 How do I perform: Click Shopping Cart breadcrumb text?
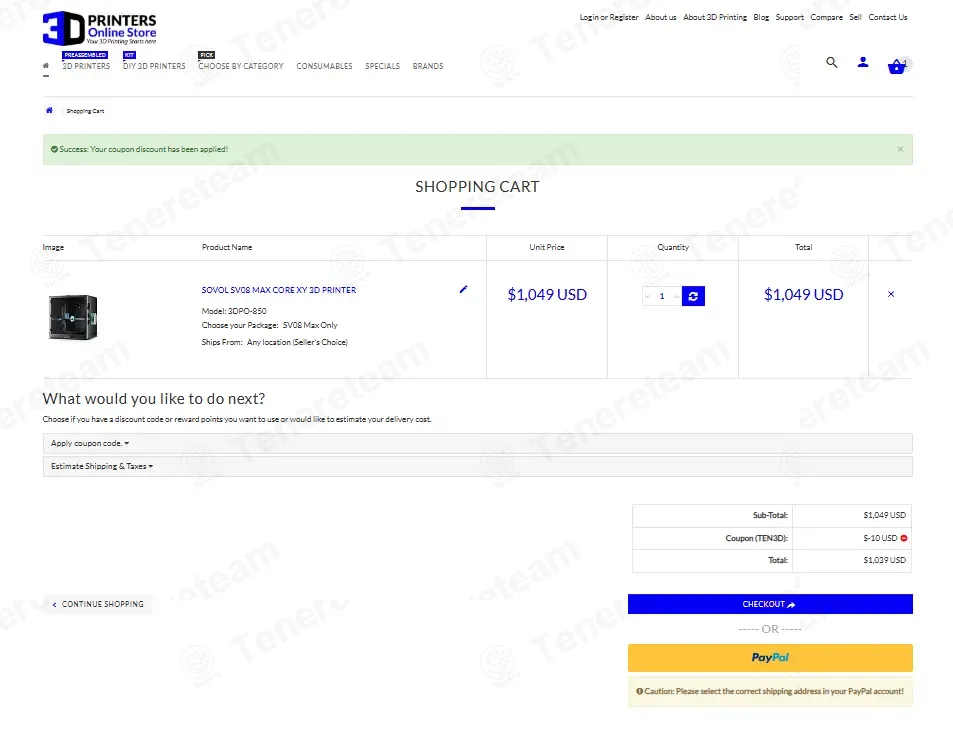tap(85, 111)
